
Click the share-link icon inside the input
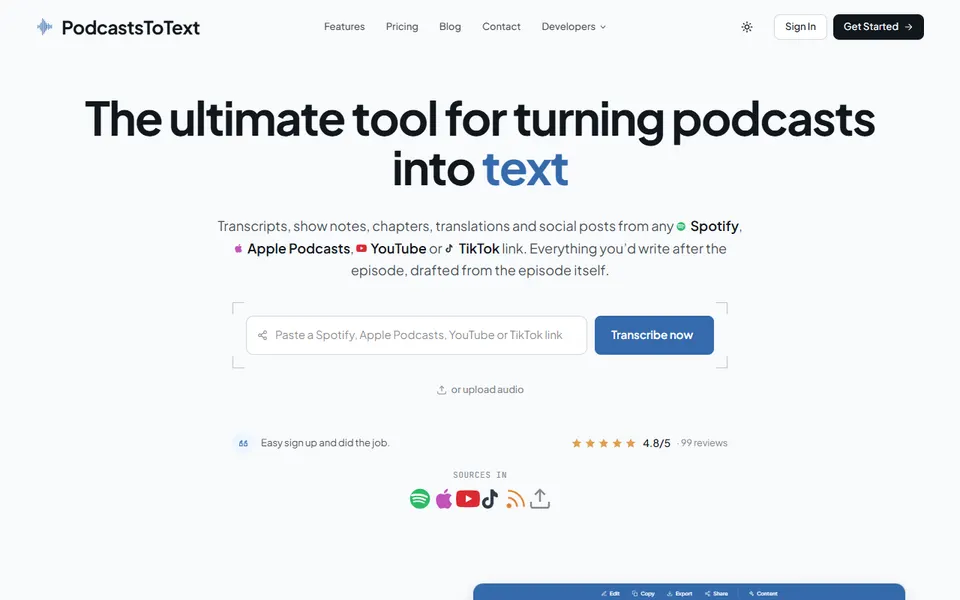(263, 335)
